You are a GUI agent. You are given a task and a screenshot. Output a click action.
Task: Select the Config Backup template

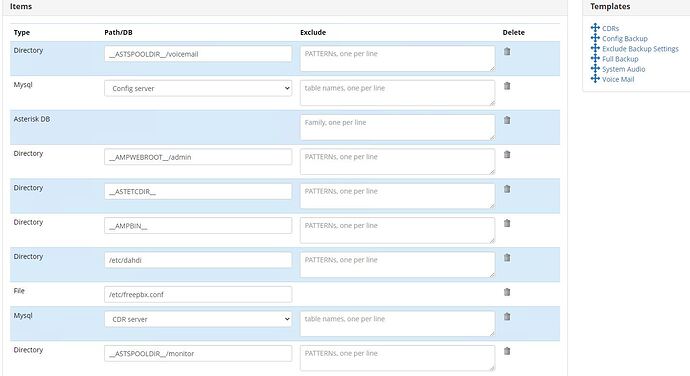tap(624, 38)
